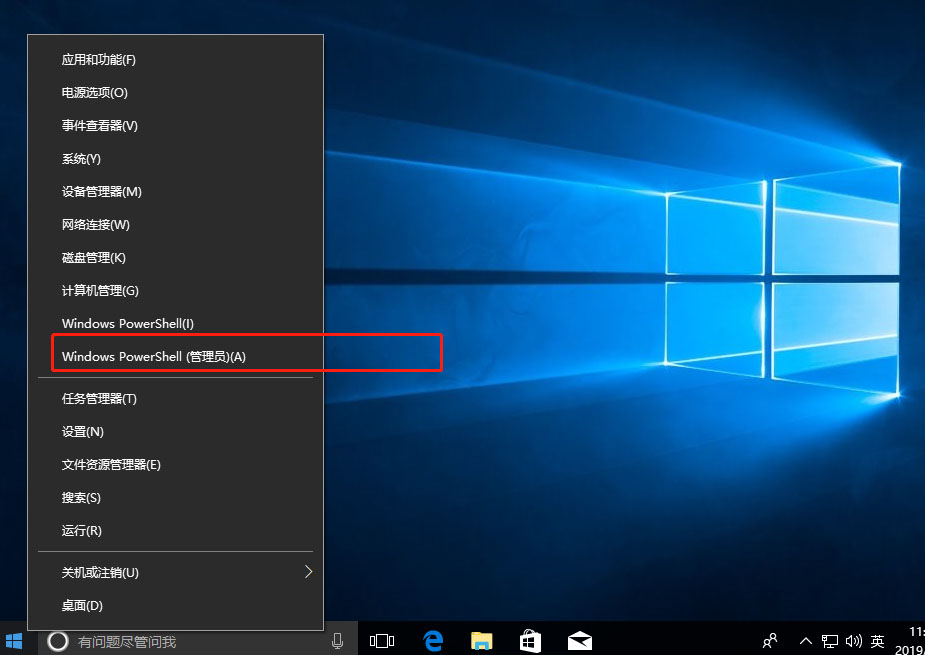Screen dimensions: 925x655
Task: Toggle the 英 input method indicator
Action: [877, 641]
